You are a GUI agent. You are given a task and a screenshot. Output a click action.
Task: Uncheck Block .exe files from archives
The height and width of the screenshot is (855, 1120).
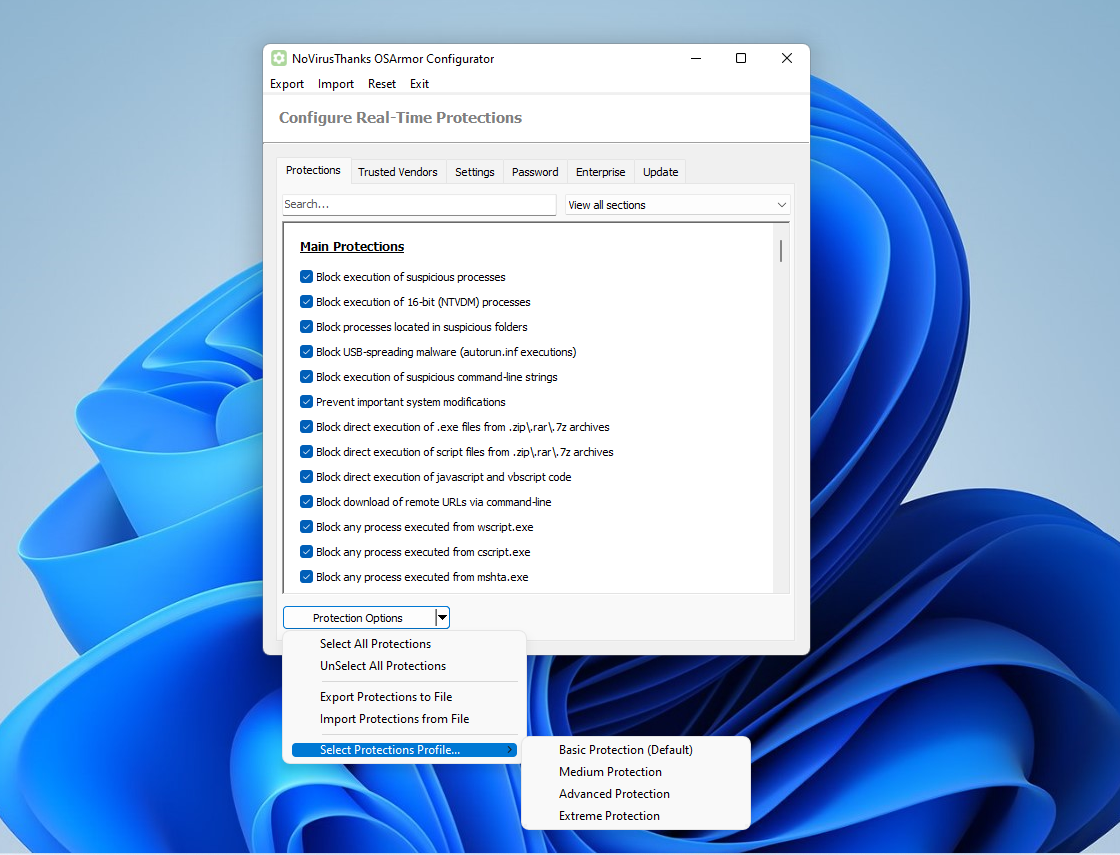coord(306,426)
